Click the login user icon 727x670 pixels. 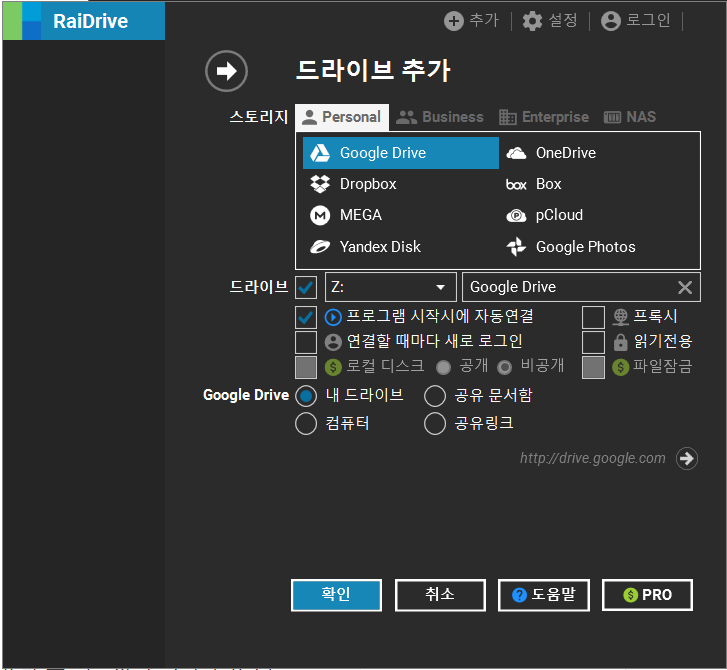pyautogui.click(x=611, y=21)
